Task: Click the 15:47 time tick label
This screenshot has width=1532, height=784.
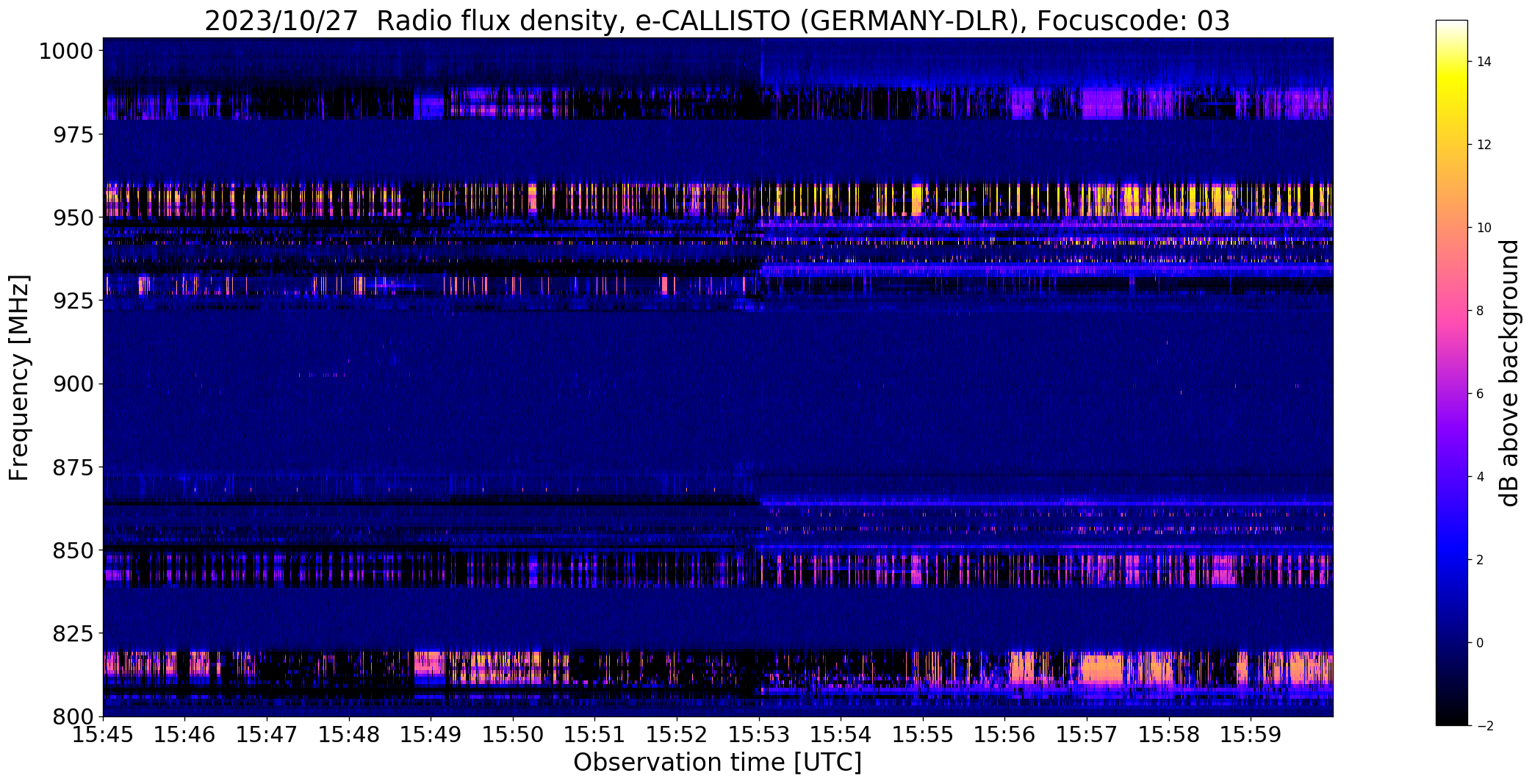Action: tap(267, 734)
